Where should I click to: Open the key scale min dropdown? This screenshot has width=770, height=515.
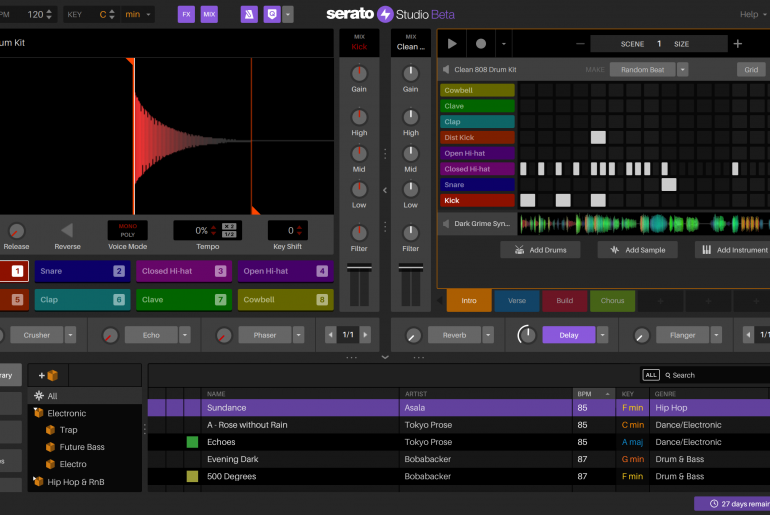pyautogui.click(x=138, y=14)
